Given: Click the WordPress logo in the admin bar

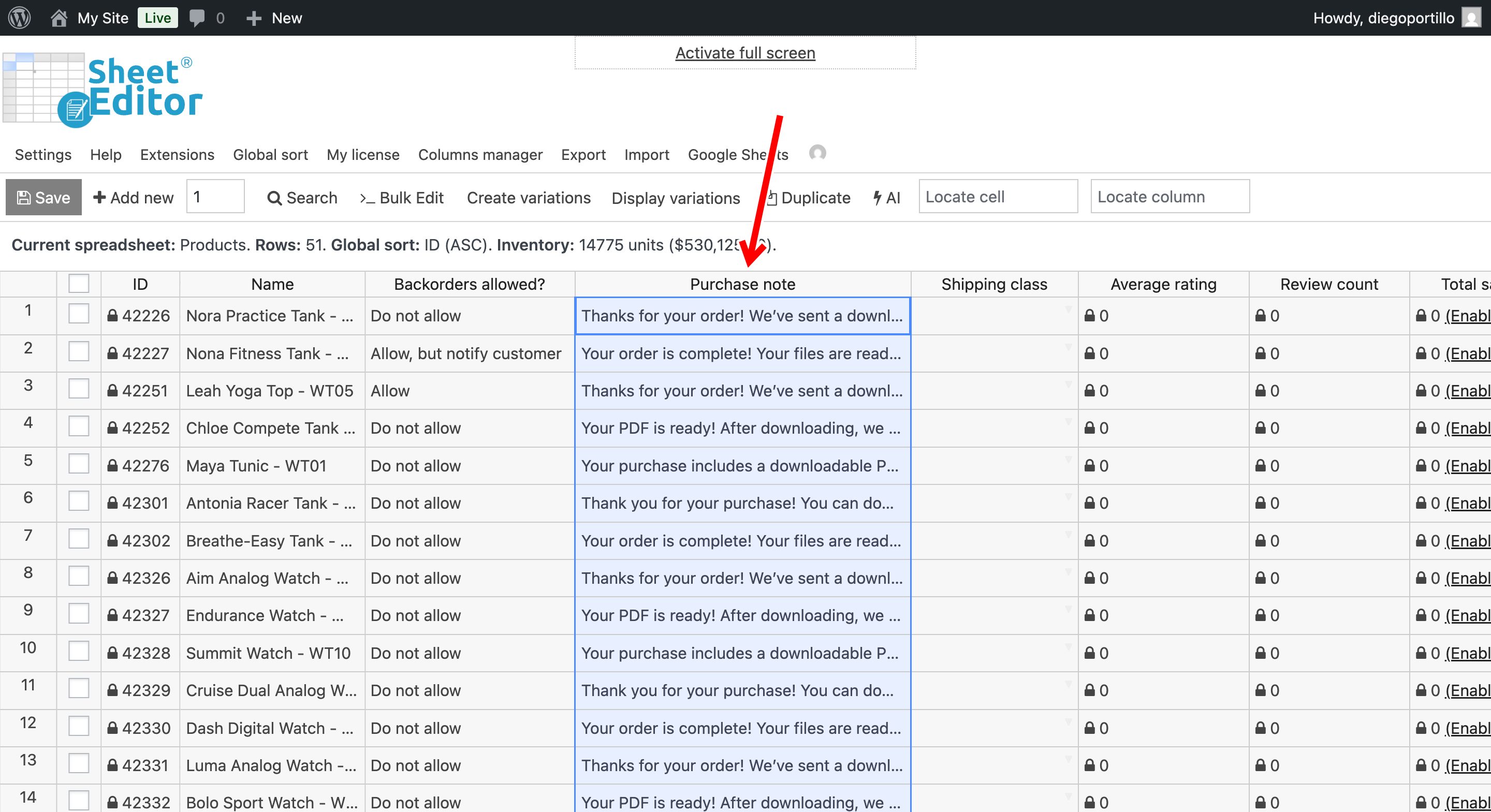Looking at the screenshot, I should (x=19, y=18).
